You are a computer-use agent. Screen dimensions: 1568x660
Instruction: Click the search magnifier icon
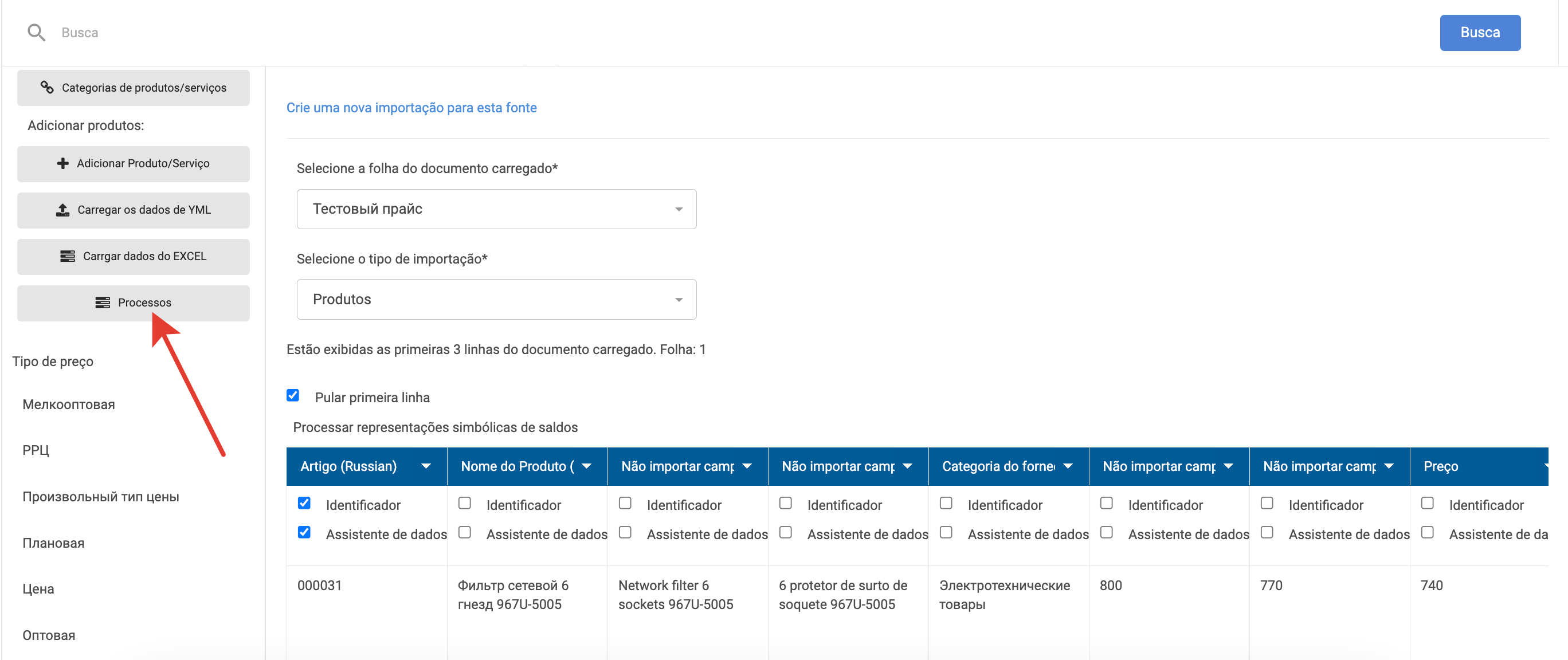[37, 33]
